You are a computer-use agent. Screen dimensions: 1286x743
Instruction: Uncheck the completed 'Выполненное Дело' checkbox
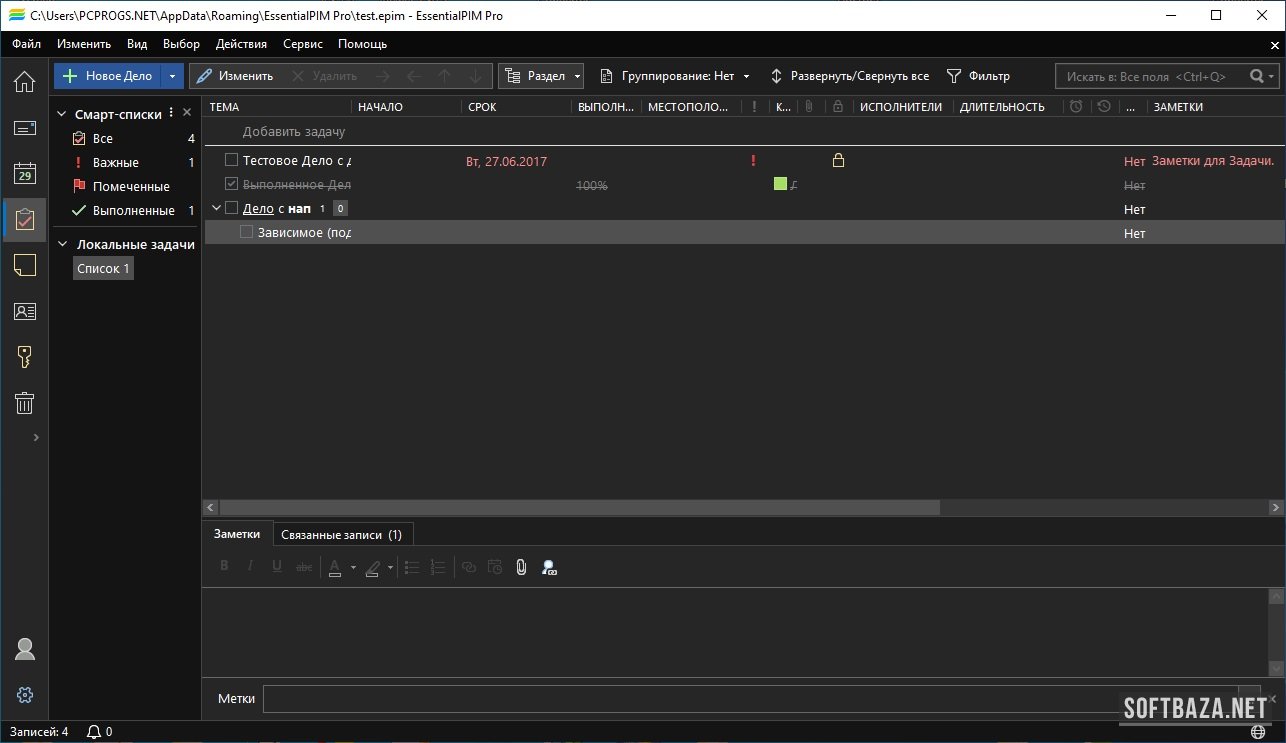click(231, 184)
